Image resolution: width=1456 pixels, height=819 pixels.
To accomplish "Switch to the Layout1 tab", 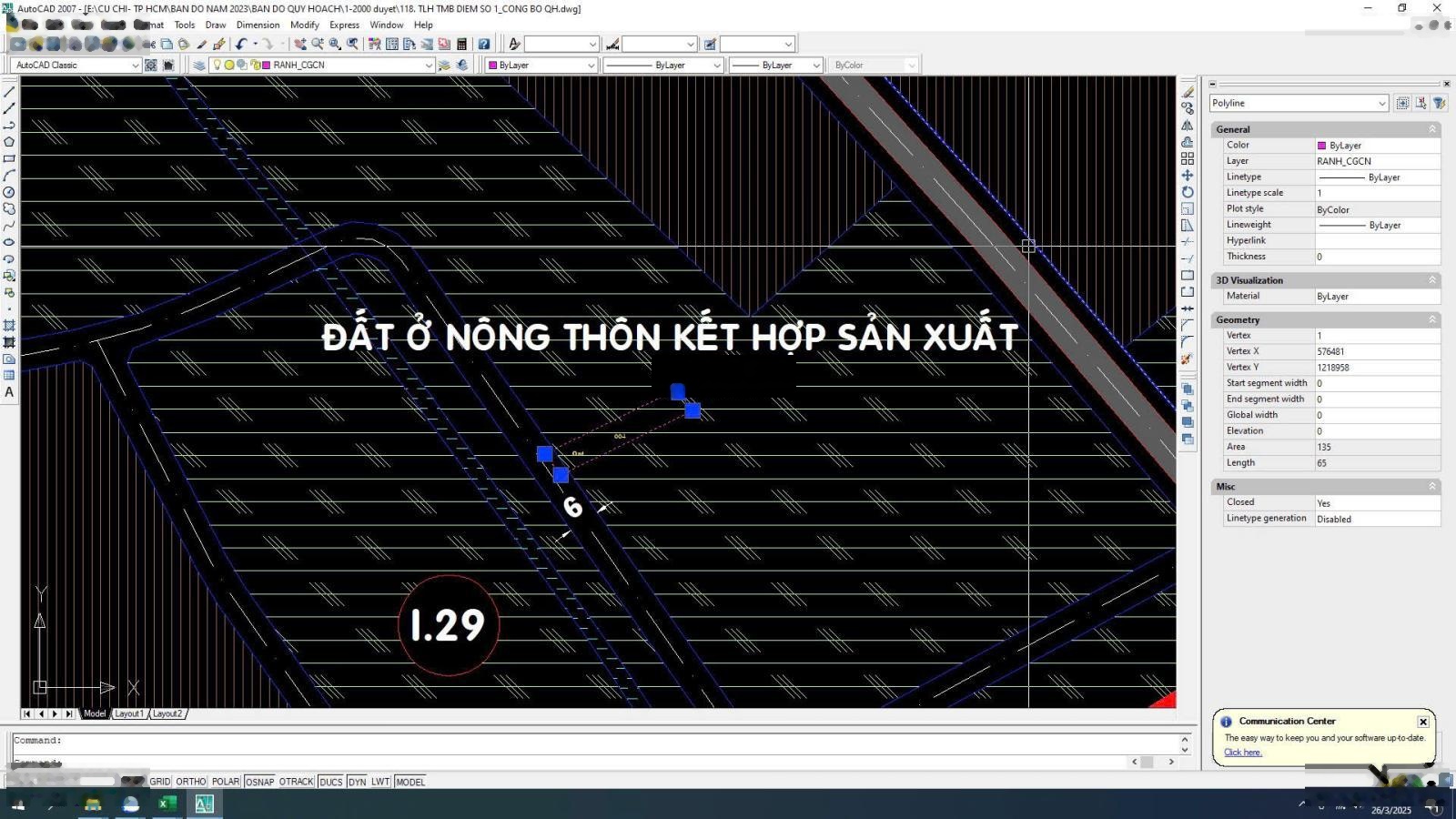I will (x=128, y=713).
